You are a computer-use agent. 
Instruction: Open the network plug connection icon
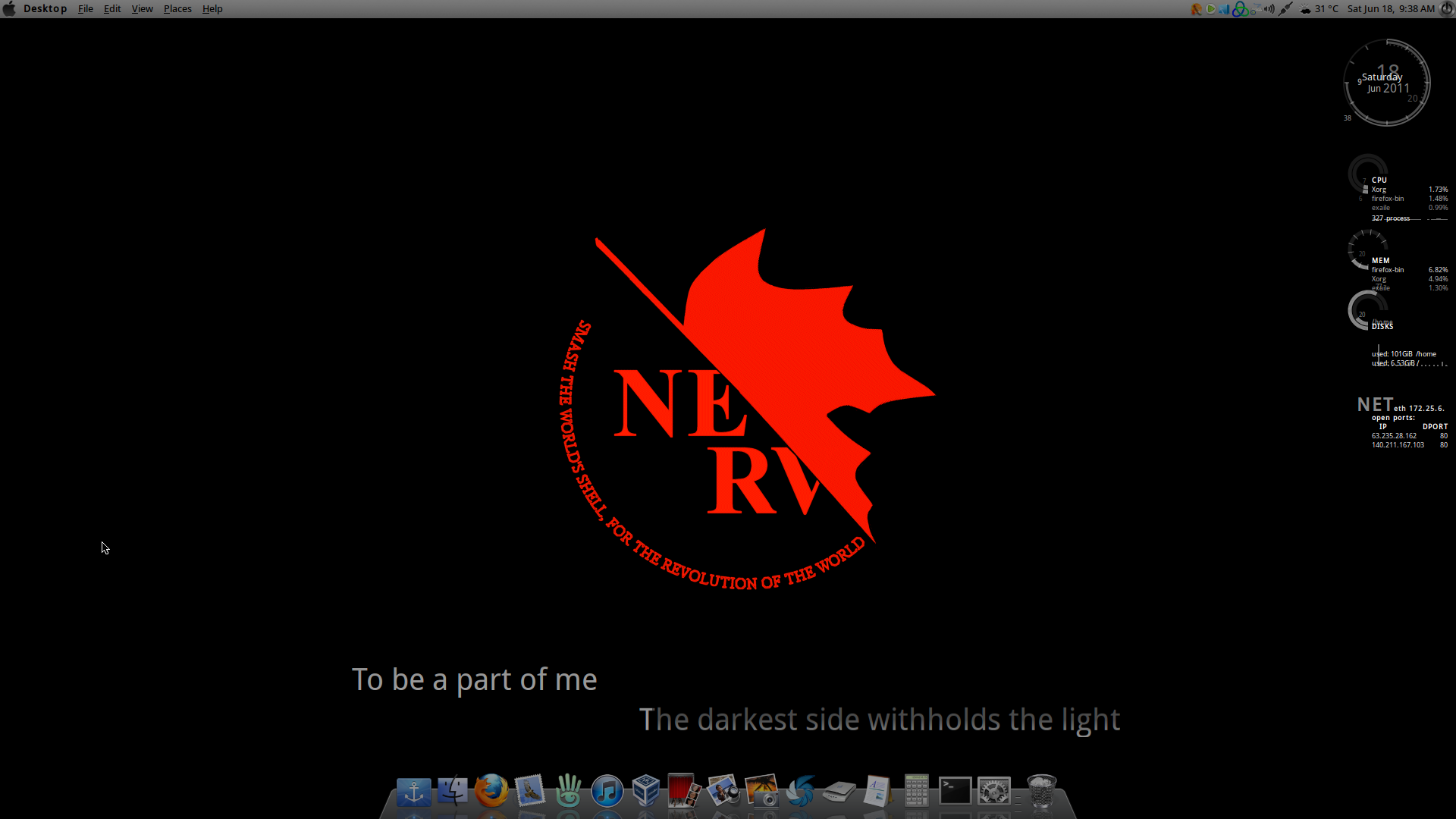coord(1285,9)
